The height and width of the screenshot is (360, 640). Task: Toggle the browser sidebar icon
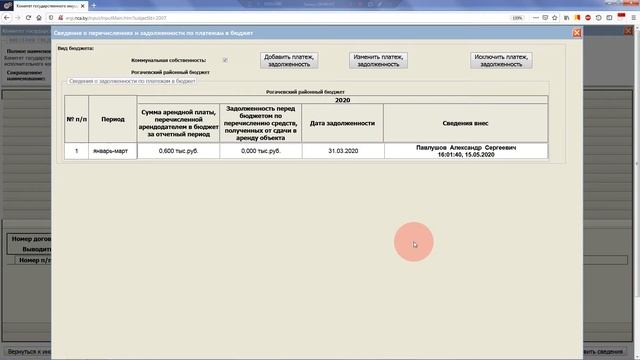[609, 18]
